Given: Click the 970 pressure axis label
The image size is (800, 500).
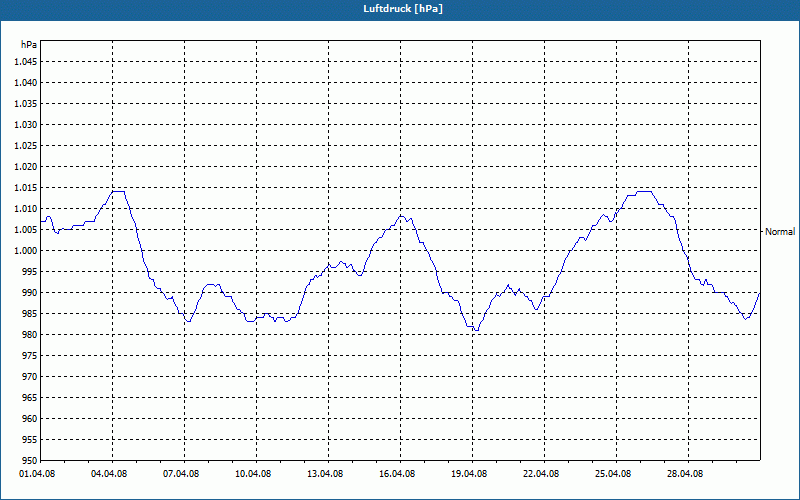Looking at the screenshot, I should 30,377.
